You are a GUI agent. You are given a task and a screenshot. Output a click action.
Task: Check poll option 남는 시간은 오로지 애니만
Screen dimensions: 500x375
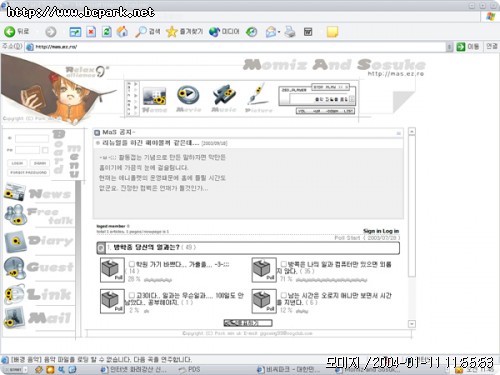click(283, 295)
